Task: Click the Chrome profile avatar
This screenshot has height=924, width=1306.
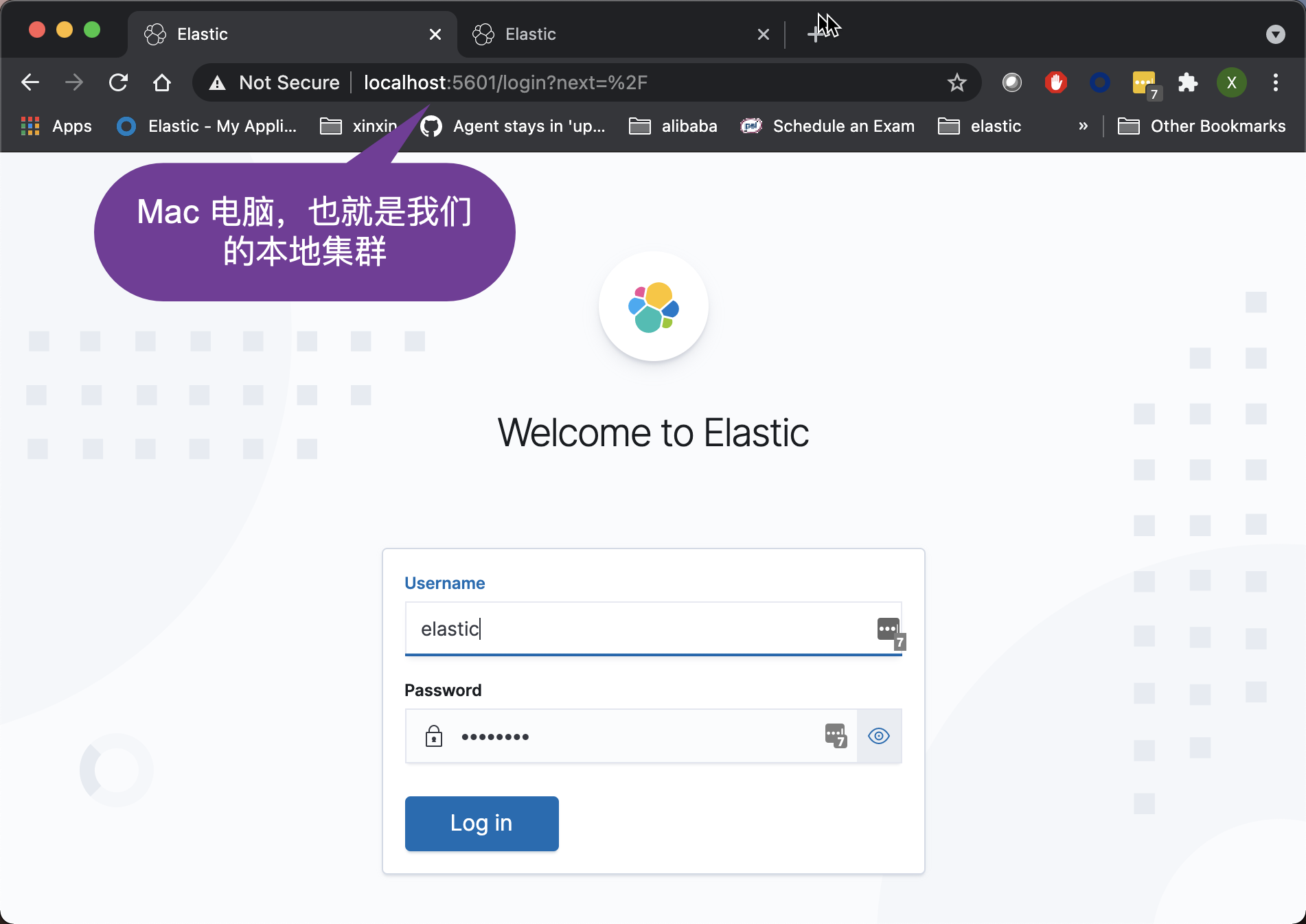Action: click(1231, 82)
